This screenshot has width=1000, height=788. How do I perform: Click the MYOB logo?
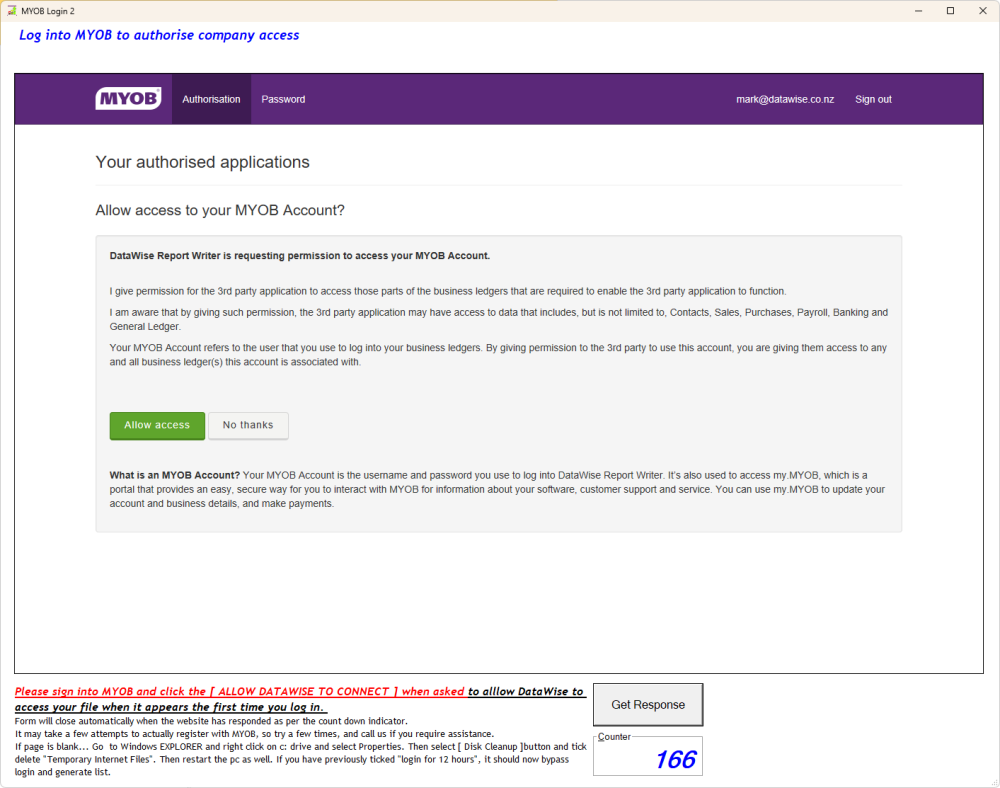click(128, 99)
